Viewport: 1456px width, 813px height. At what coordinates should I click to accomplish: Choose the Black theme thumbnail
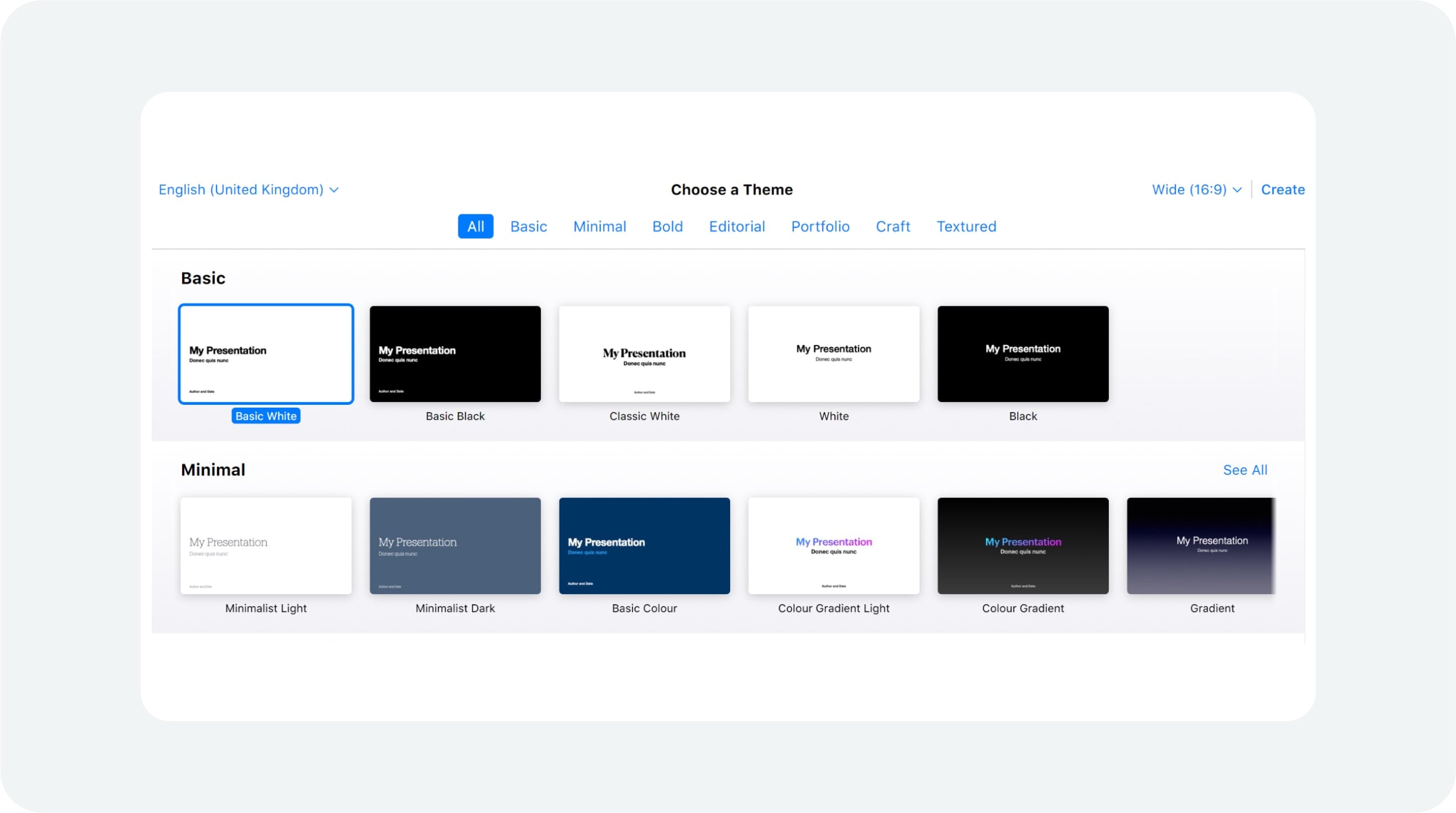pos(1023,354)
